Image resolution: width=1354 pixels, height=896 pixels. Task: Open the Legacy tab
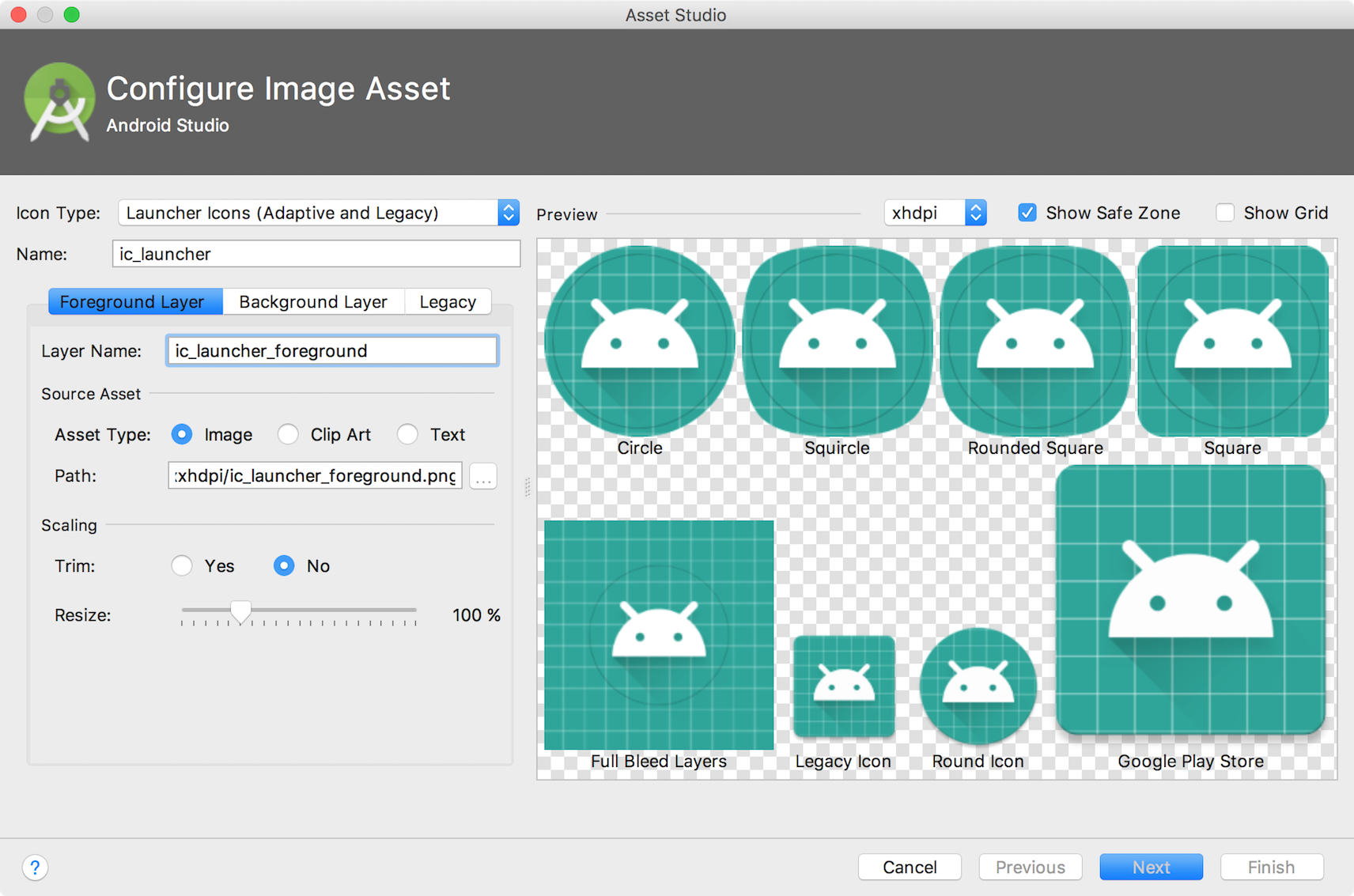pyautogui.click(x=448, y=301)
